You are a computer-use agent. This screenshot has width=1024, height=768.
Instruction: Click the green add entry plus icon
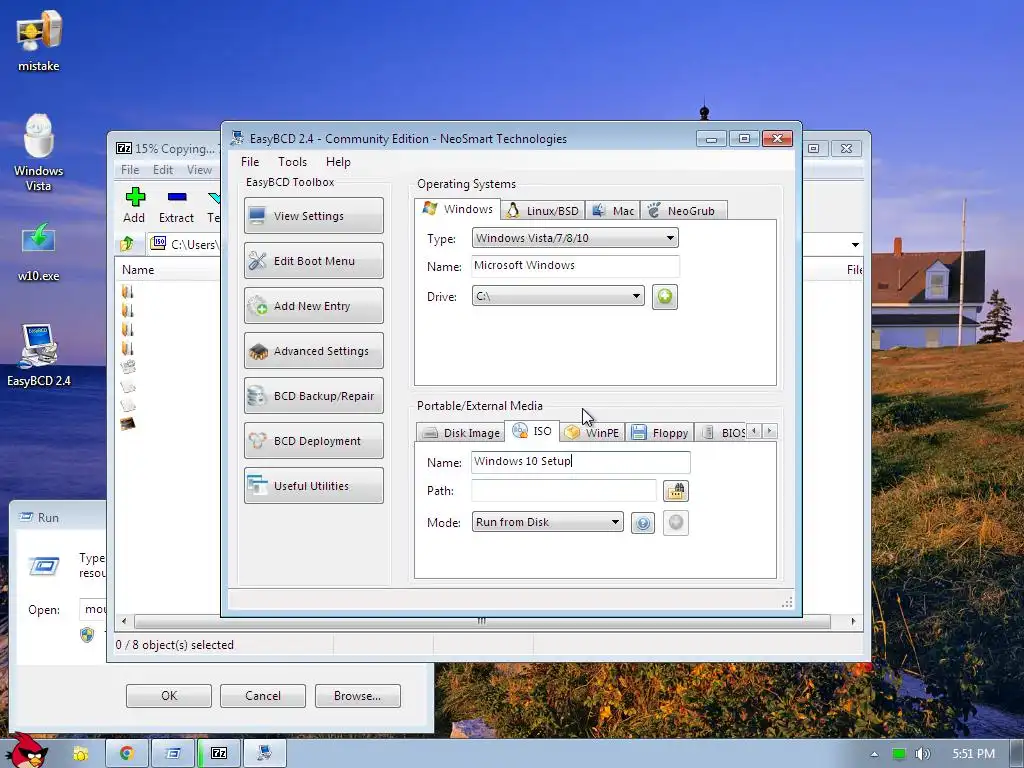pos(664,296)
